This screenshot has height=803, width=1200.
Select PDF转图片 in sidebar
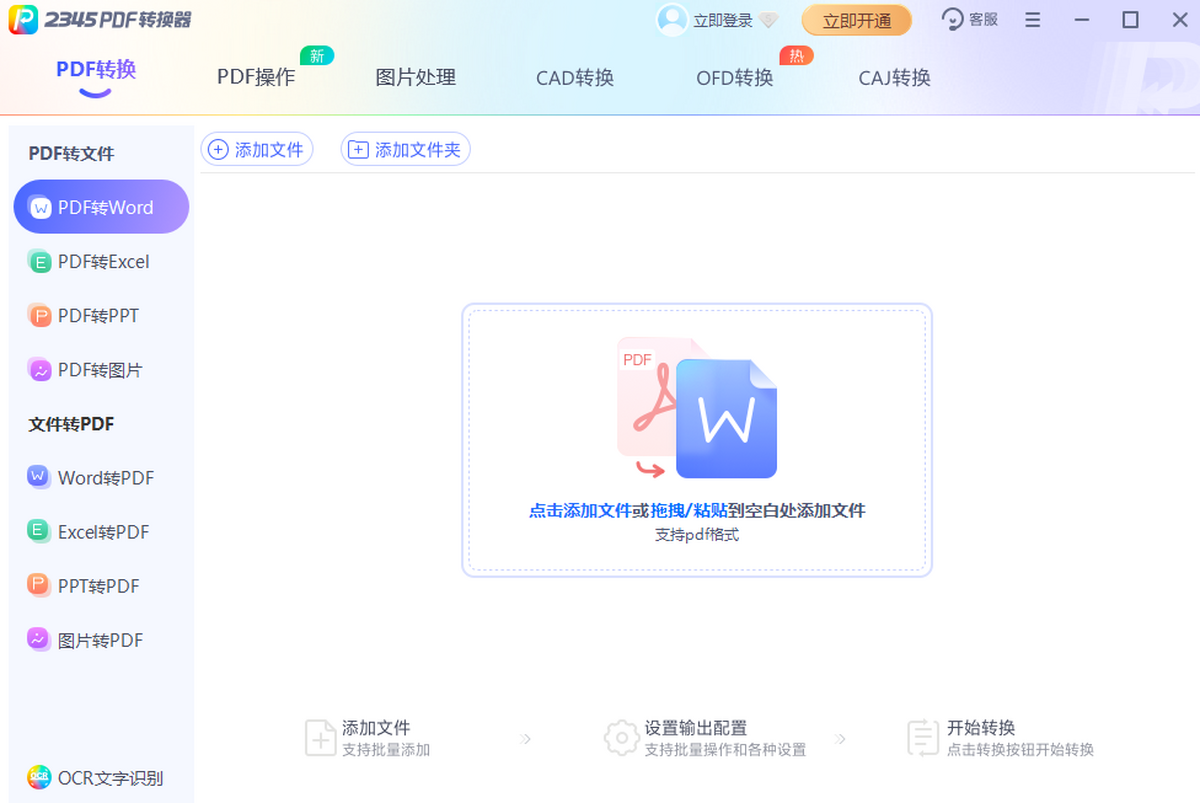pos(101,370)
